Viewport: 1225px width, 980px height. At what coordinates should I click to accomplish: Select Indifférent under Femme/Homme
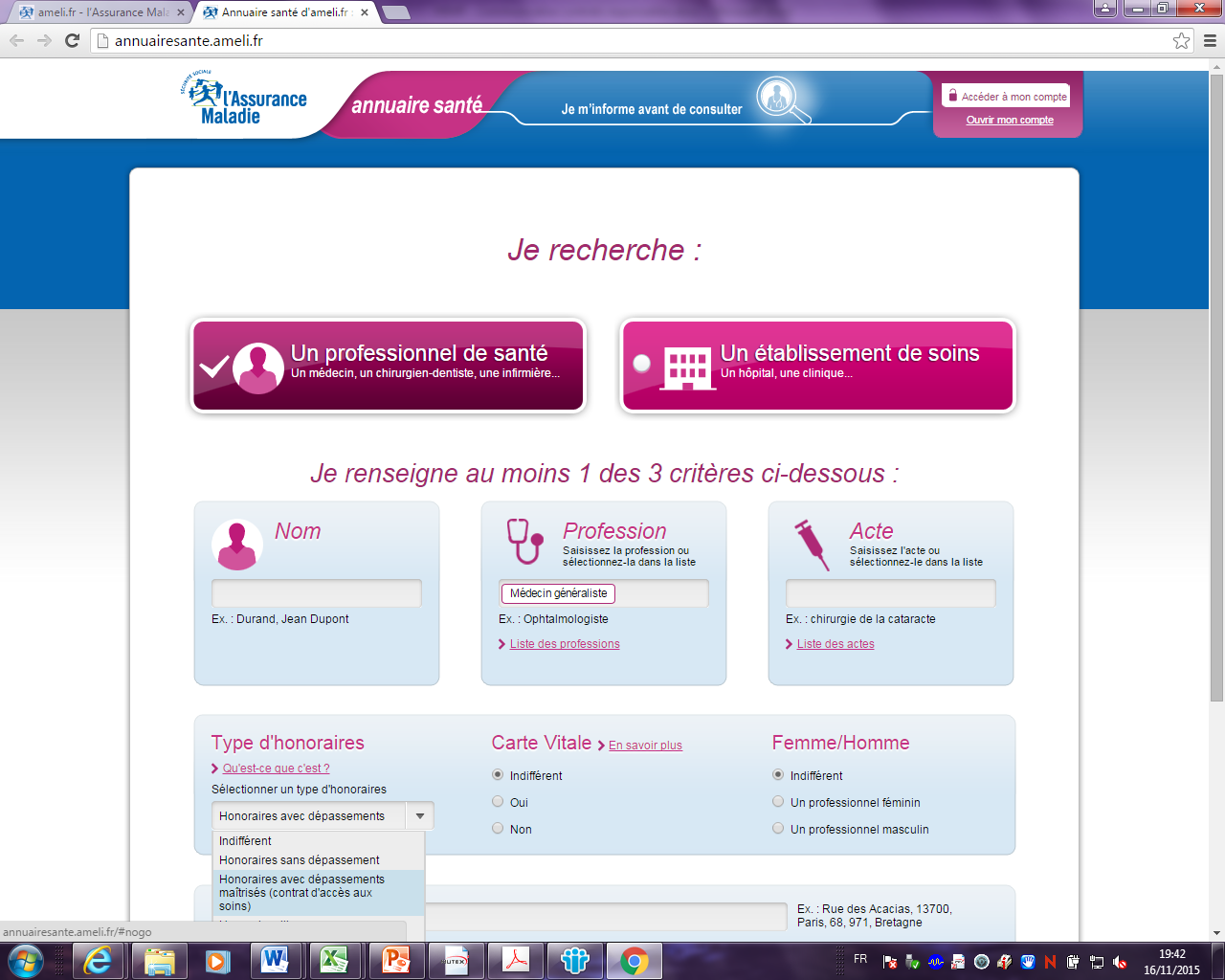778,775
